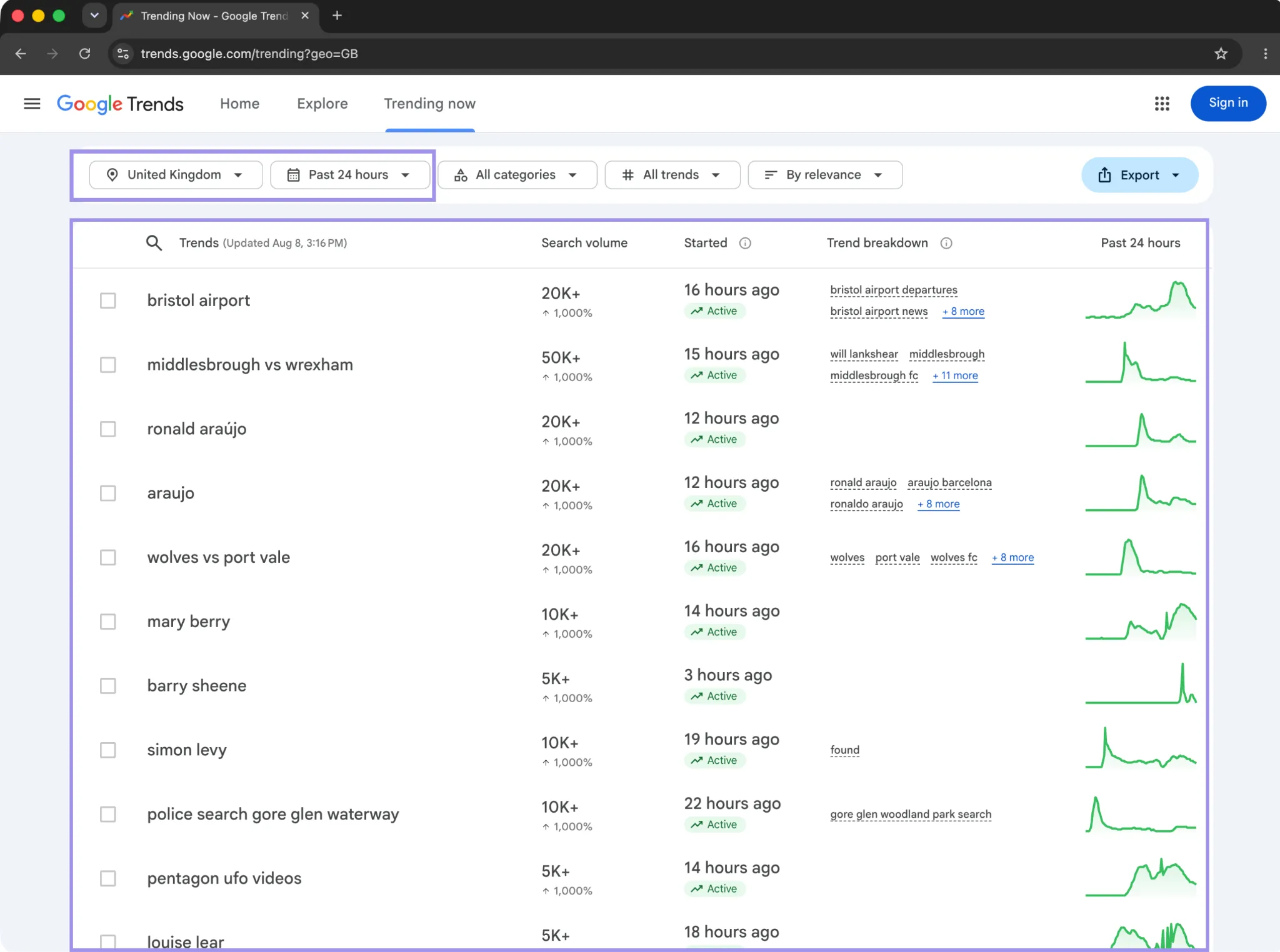Image resolution: width=1280 pixels, height=952 pixels.
Task: Select the Trending now tab
Action: click(430, 104)
